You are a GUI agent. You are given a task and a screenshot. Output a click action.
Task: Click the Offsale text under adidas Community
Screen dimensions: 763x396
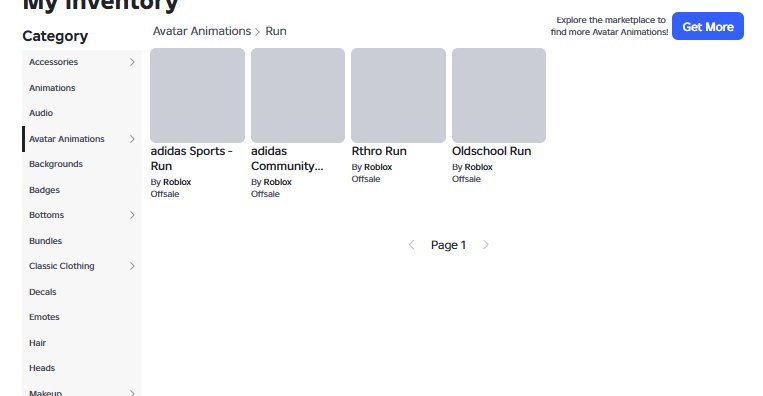point(265,194)
